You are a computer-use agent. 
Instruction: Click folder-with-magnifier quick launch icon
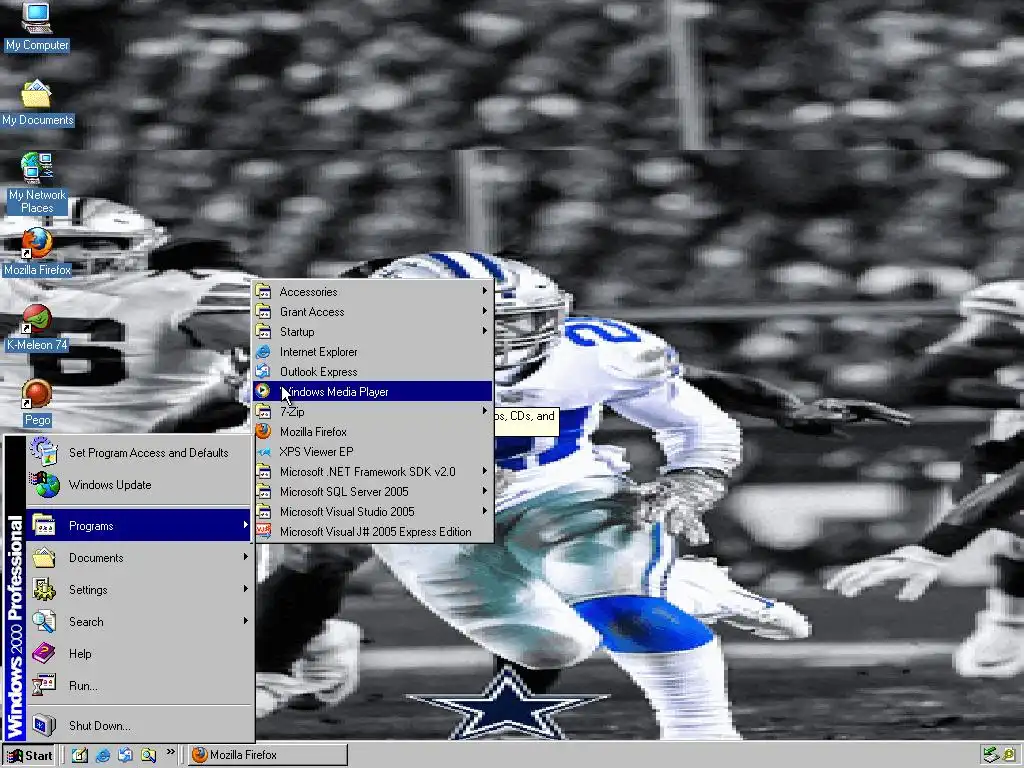tap(148, 756)
